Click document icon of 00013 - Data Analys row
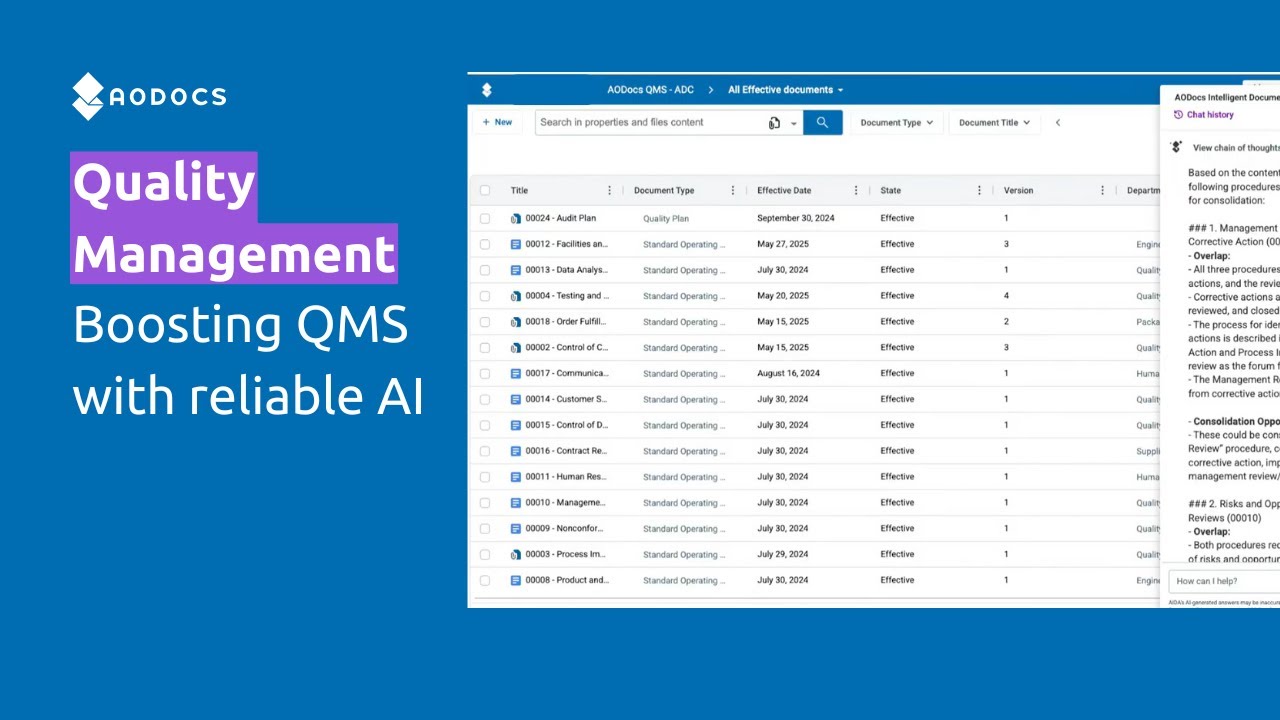This screenshot has height=720, width=1280. pyautogui.click(x=516, y=270)
